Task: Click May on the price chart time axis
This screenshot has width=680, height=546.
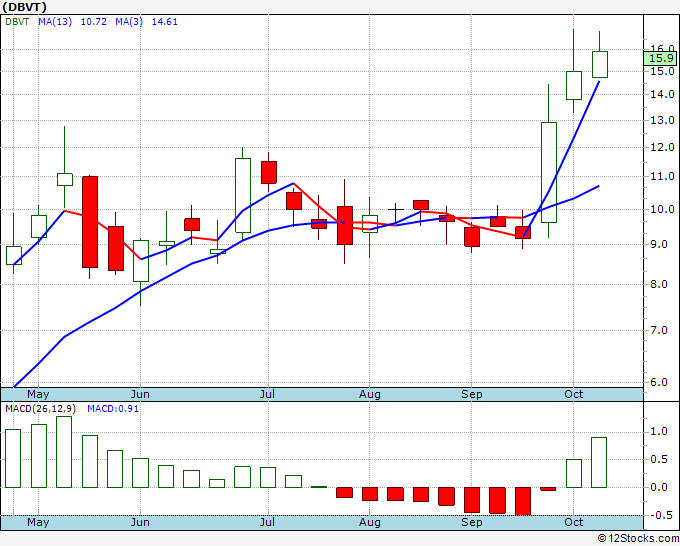Action: (x=38, y=394)
